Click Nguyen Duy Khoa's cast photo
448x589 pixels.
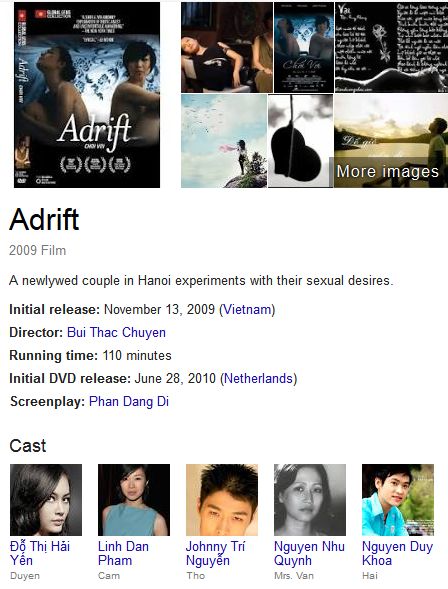(398, 500)
